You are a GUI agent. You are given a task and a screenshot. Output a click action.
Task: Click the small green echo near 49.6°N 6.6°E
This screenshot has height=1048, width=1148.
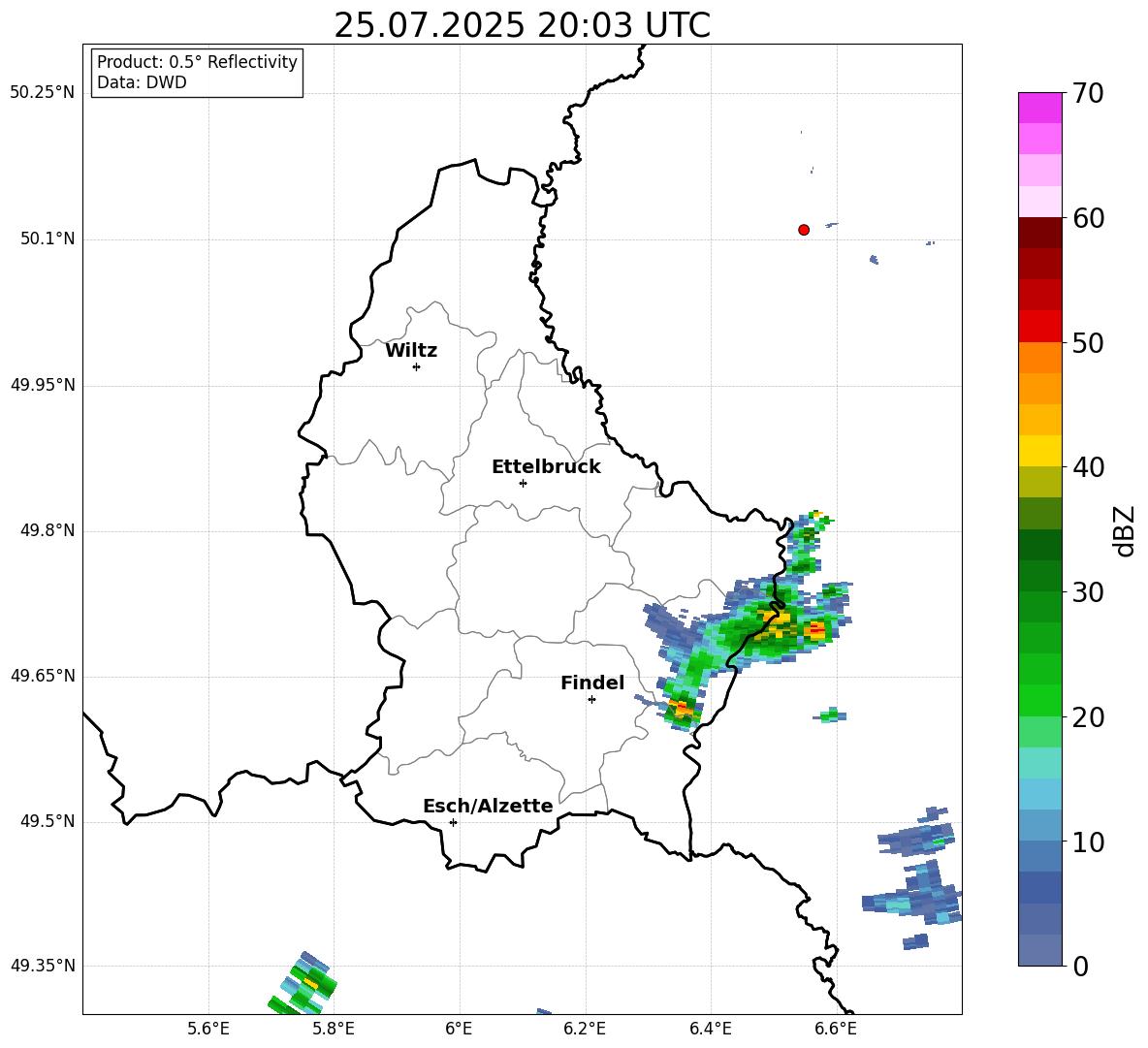pos(830,715)
